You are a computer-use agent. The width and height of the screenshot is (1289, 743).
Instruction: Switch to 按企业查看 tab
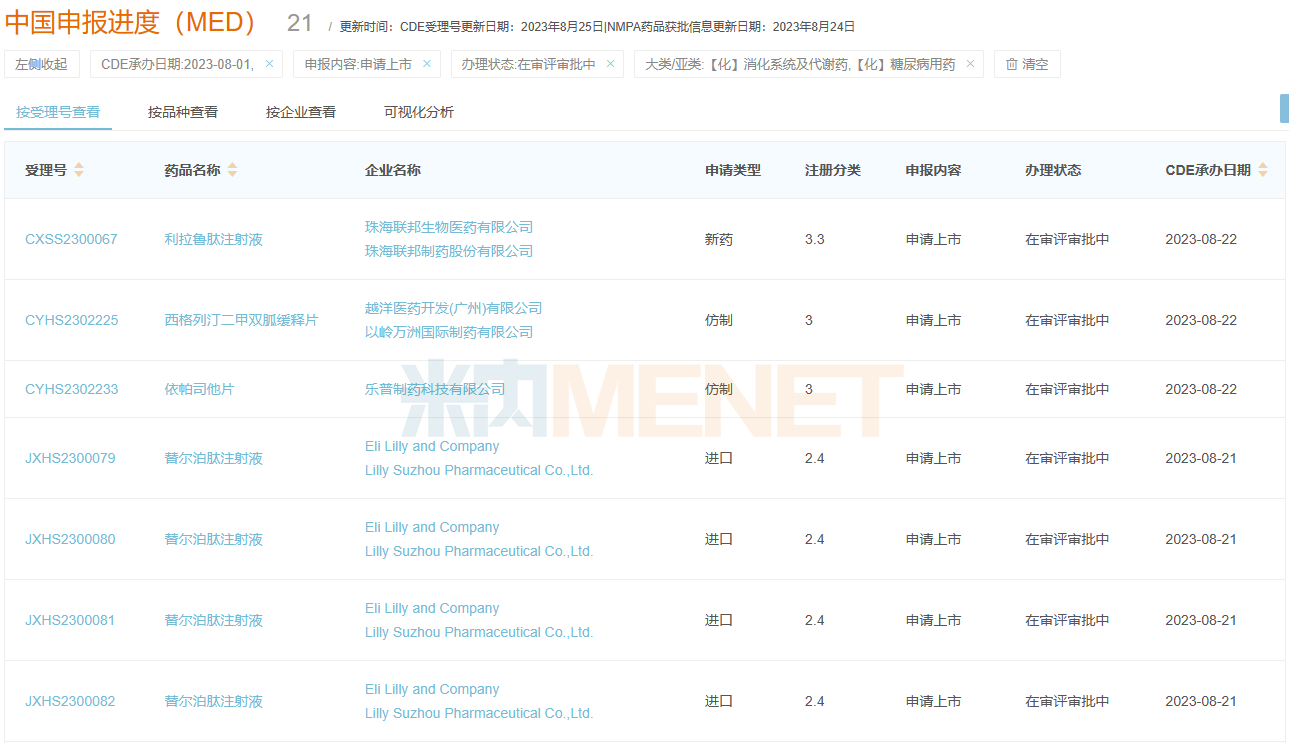[x=301, y=112]
